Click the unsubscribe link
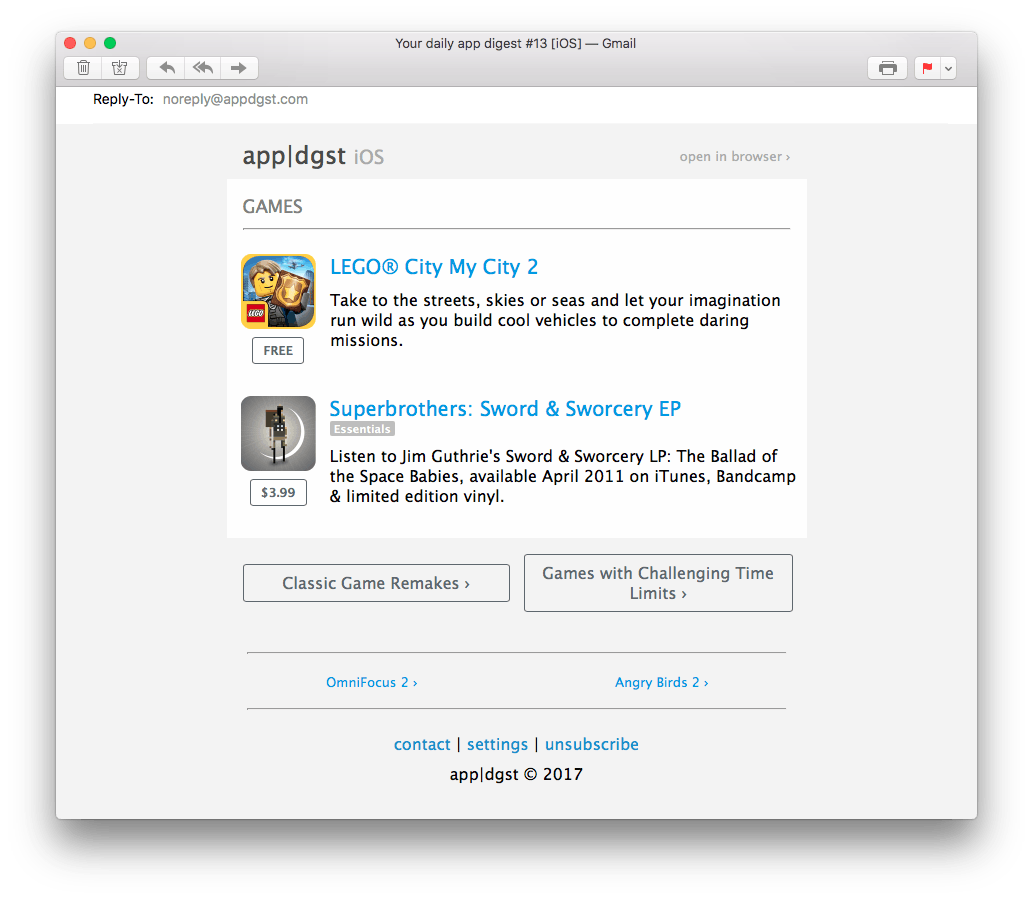The width and height of the screenshot is (1033, 899). pos(592,744)
